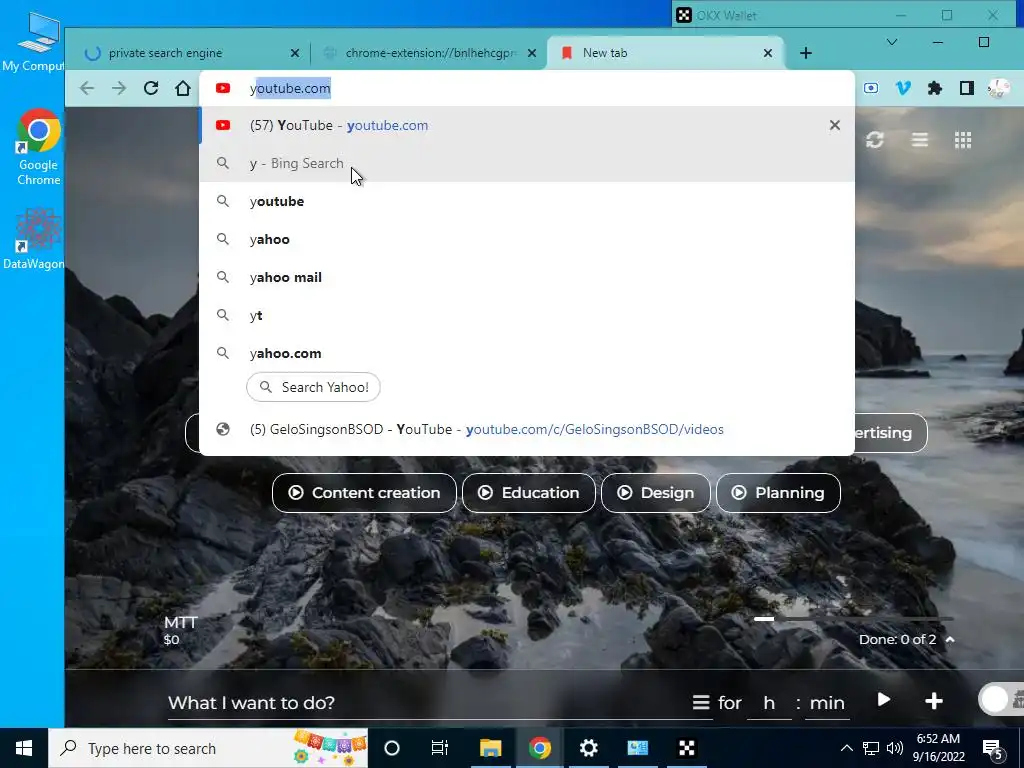
Task: Remove the YouTube suggestion with X
Action: (x=835, y=125)
